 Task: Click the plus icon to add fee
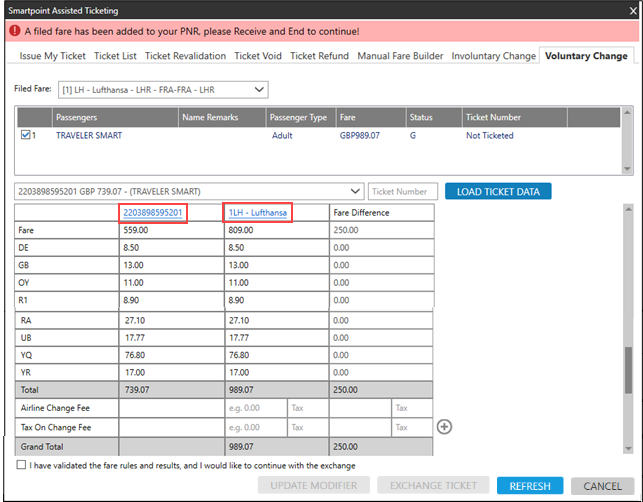445,426
